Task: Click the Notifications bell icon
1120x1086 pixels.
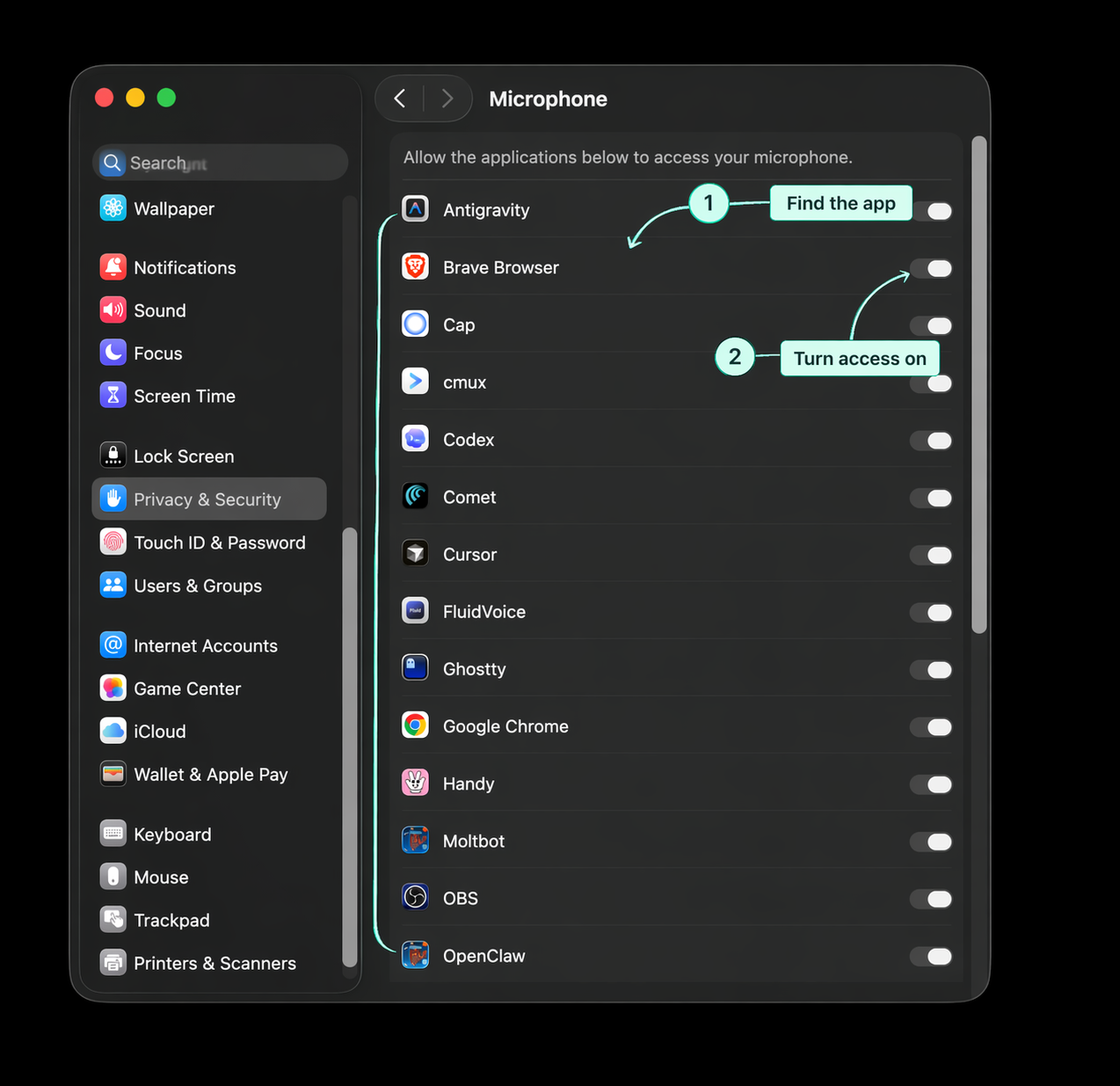Action: [113, 266]
